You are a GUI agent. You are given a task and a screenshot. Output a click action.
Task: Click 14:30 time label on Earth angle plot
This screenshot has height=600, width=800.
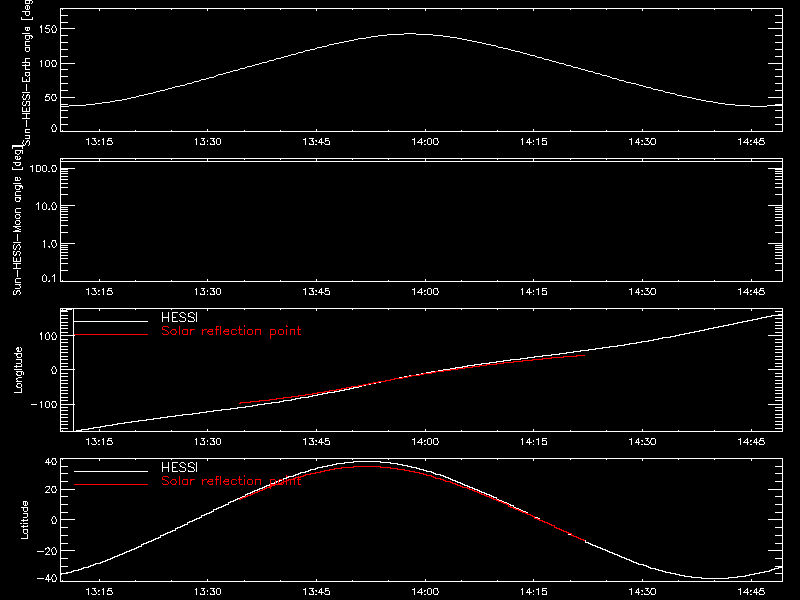(x=642, y=141)
